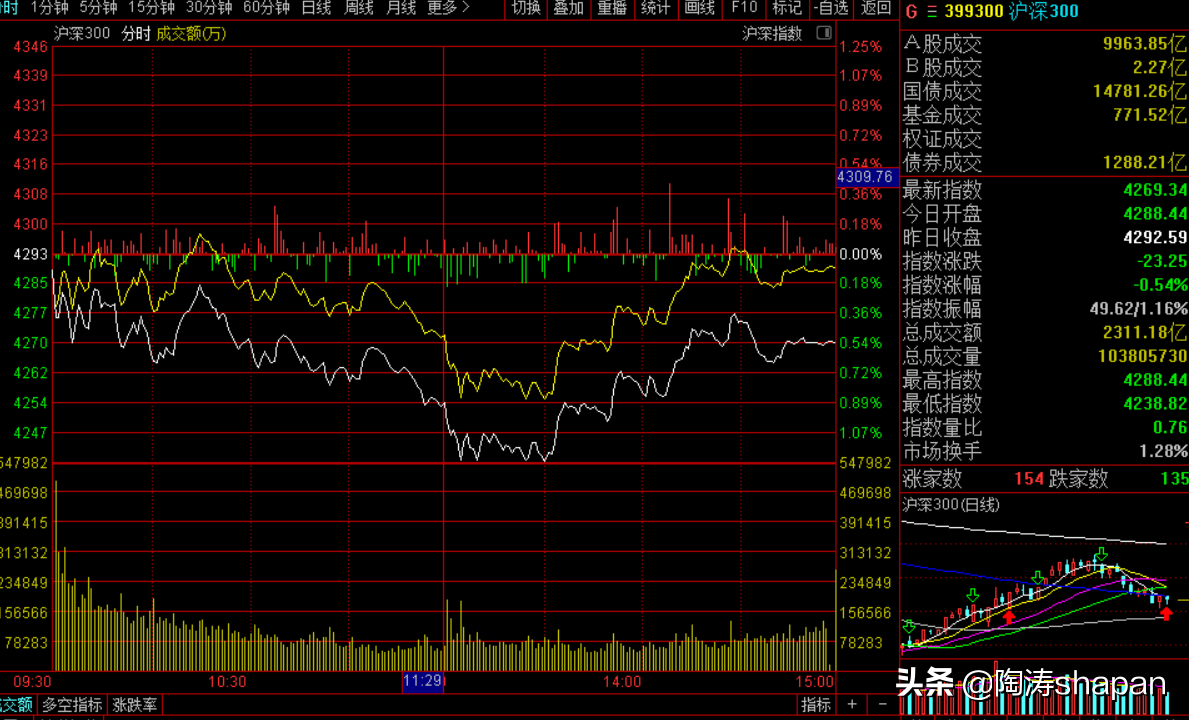Click the 指数振幅 value 49.62/1.16%

(1138, 309)
